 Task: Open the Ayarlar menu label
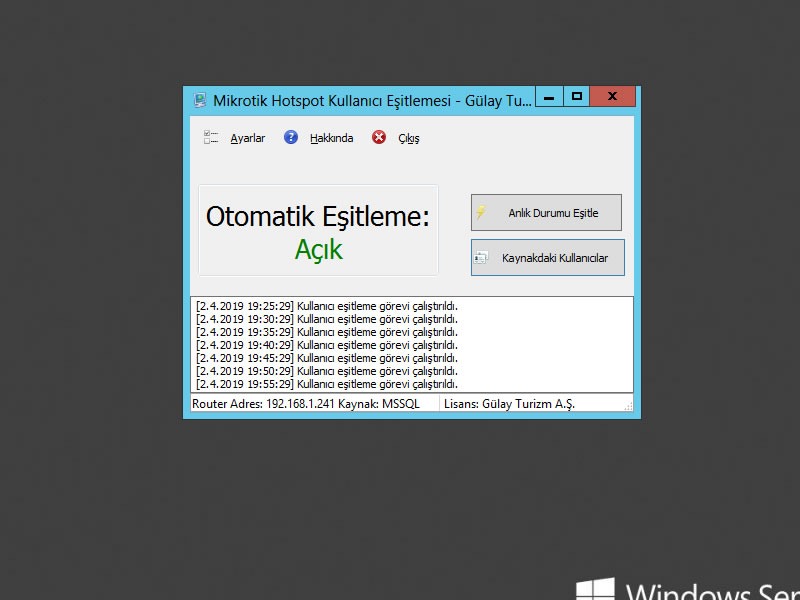click(248, 139)
